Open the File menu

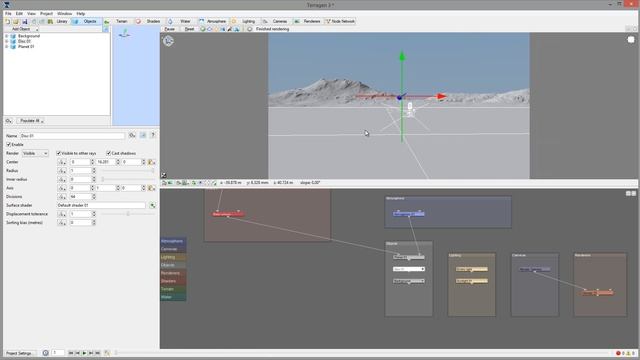pyautogui.click(x=8, y=13)
